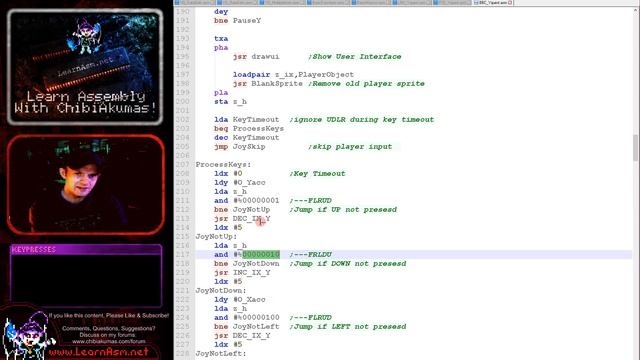The width and height of the screenshot is (640, 360).
Task: Click the Keypresses panel header
Action: [x=86, y=249]
